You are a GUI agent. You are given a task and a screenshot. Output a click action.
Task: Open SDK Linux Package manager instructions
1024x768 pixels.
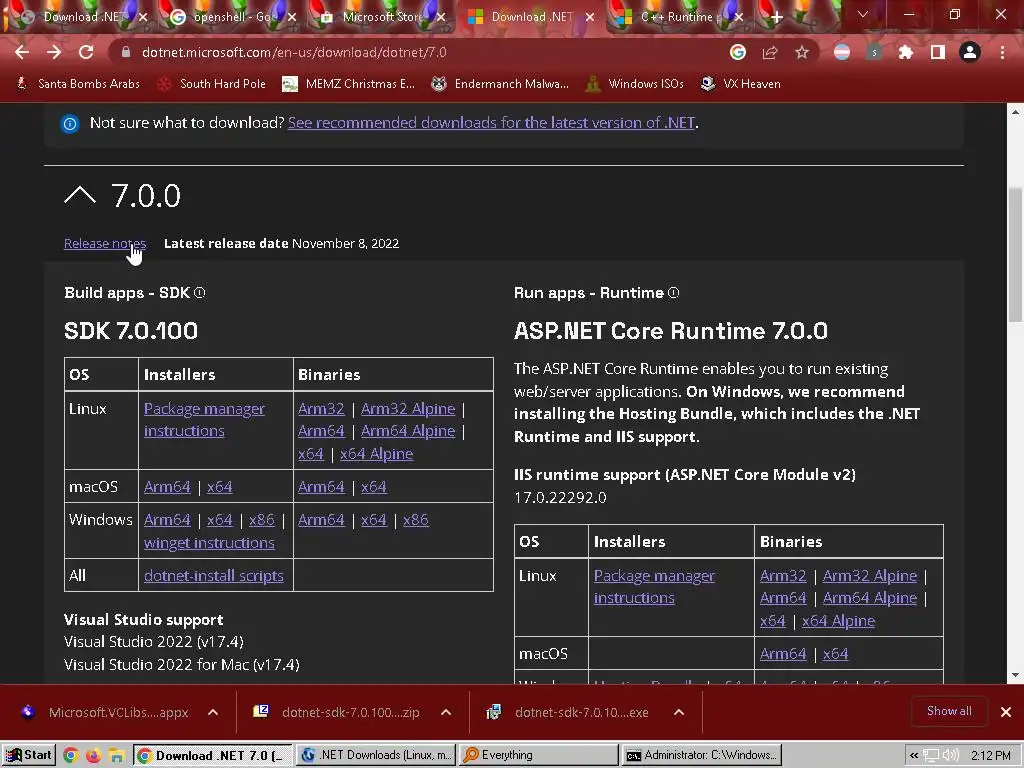tap(204, 419)
